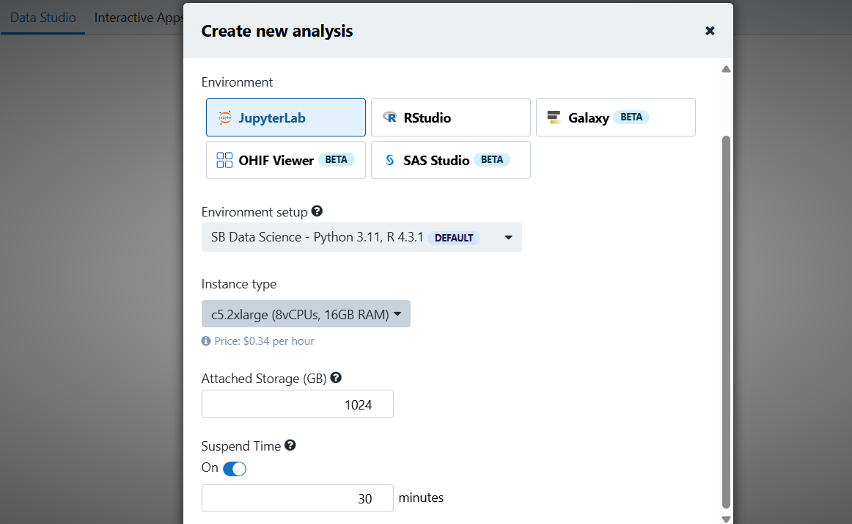Click the Attached Storage help icon
Viewport: 852px width, 524px height.
tap(336, 377)
